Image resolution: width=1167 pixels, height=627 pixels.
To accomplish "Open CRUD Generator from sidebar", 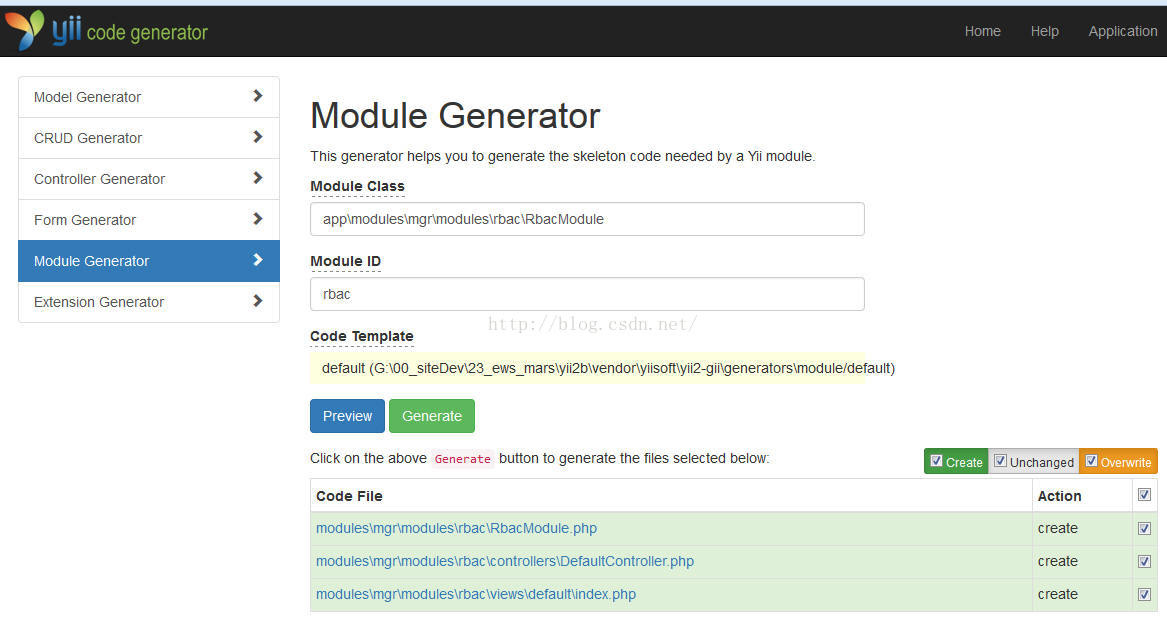I will pyautogui.click(x=149, y=138).
